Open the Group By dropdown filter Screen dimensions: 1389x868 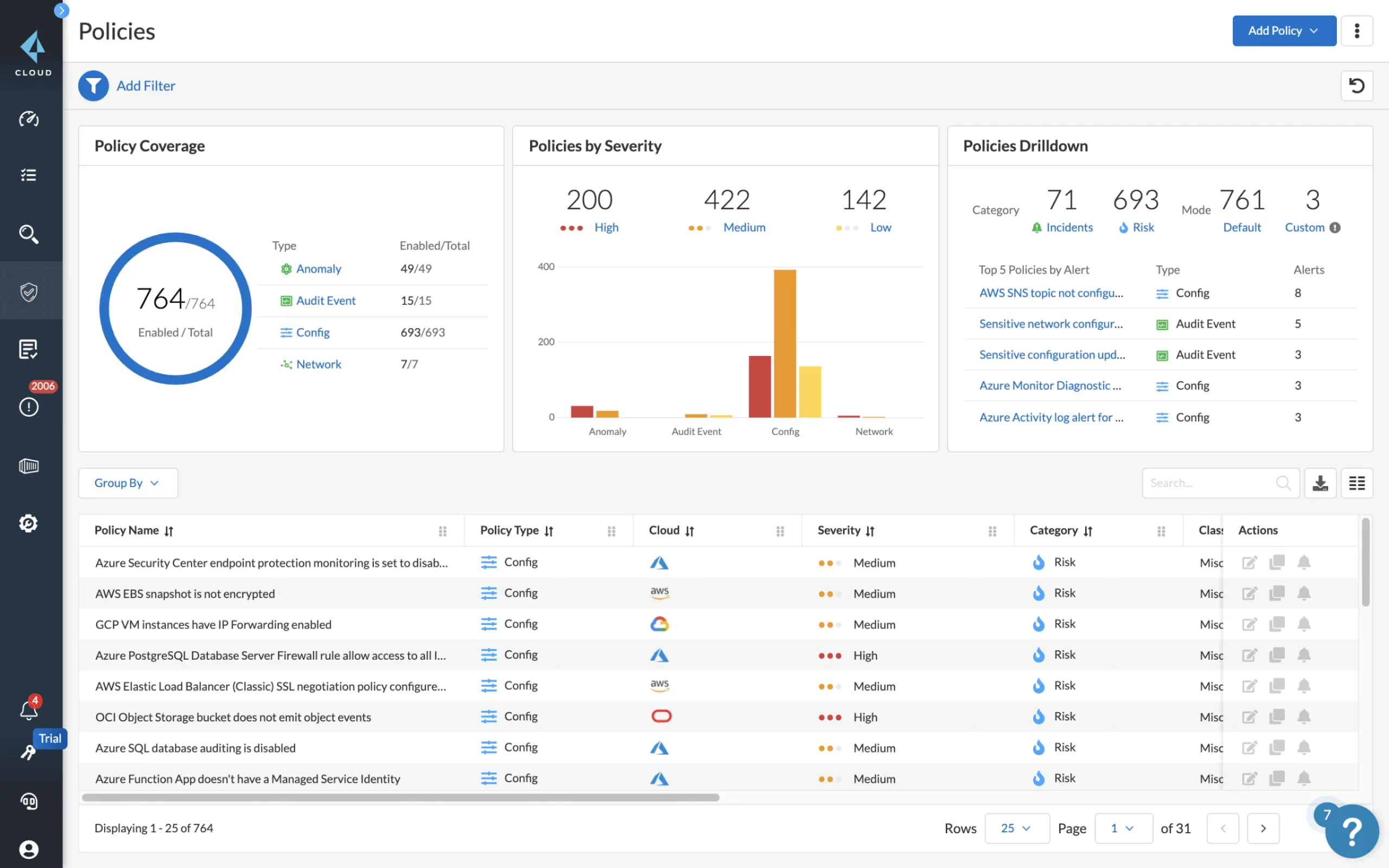coord(127,482)
